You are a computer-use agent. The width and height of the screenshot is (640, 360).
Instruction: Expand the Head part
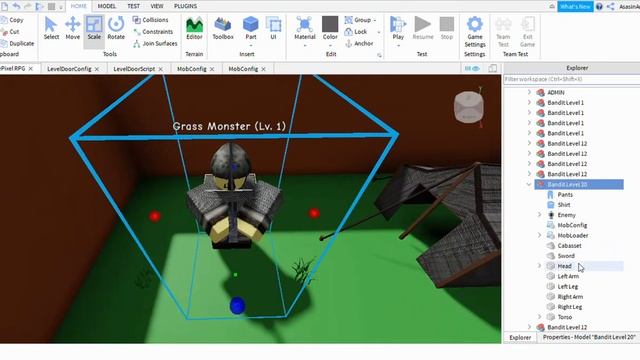click(540, 266)
